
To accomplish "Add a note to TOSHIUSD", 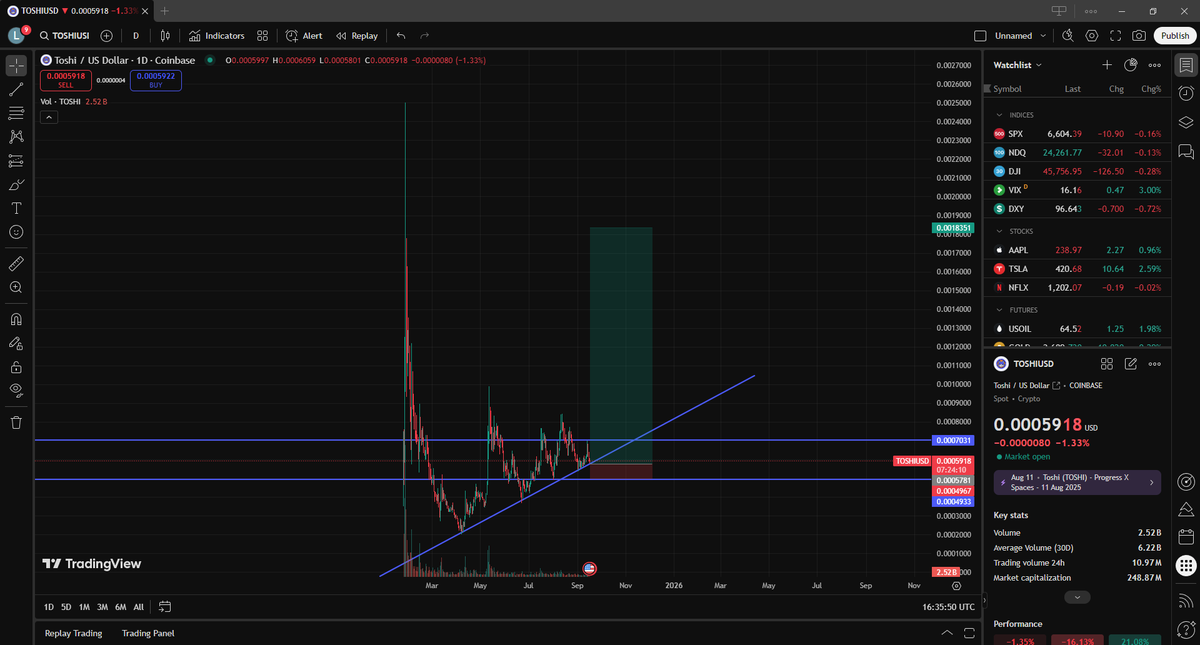I will tap(1131, 364).
